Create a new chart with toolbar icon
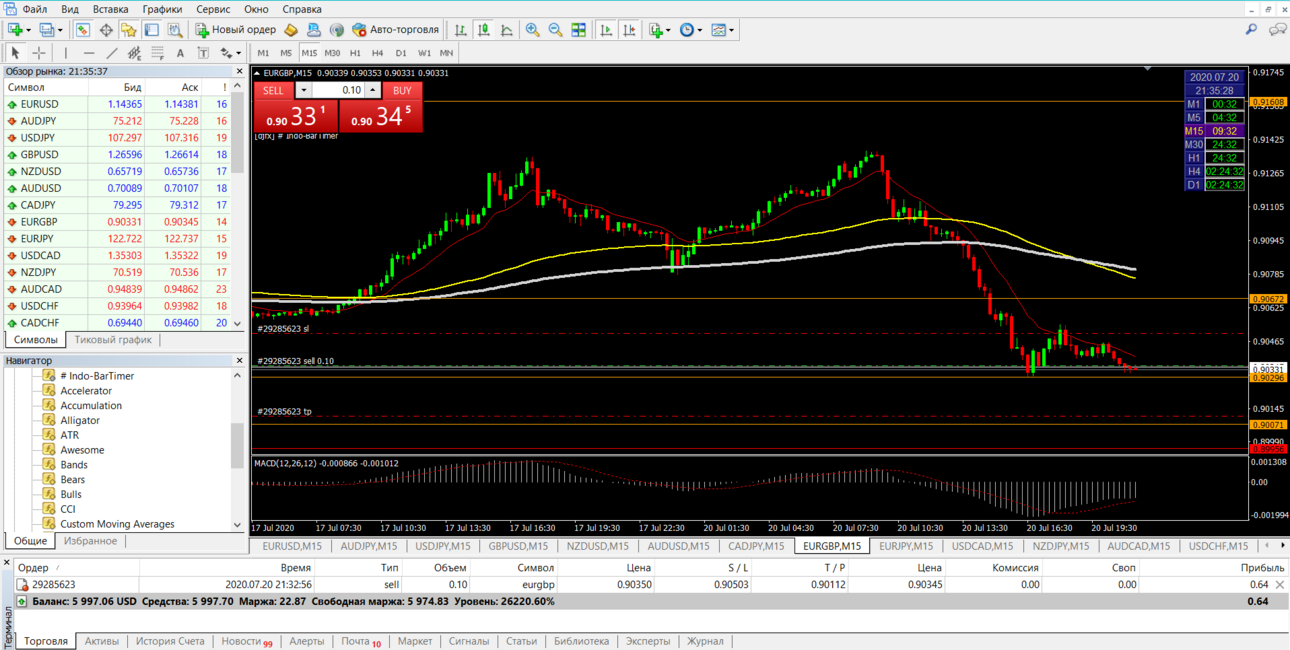This screenshot has width=1290, height=650. 15,30
